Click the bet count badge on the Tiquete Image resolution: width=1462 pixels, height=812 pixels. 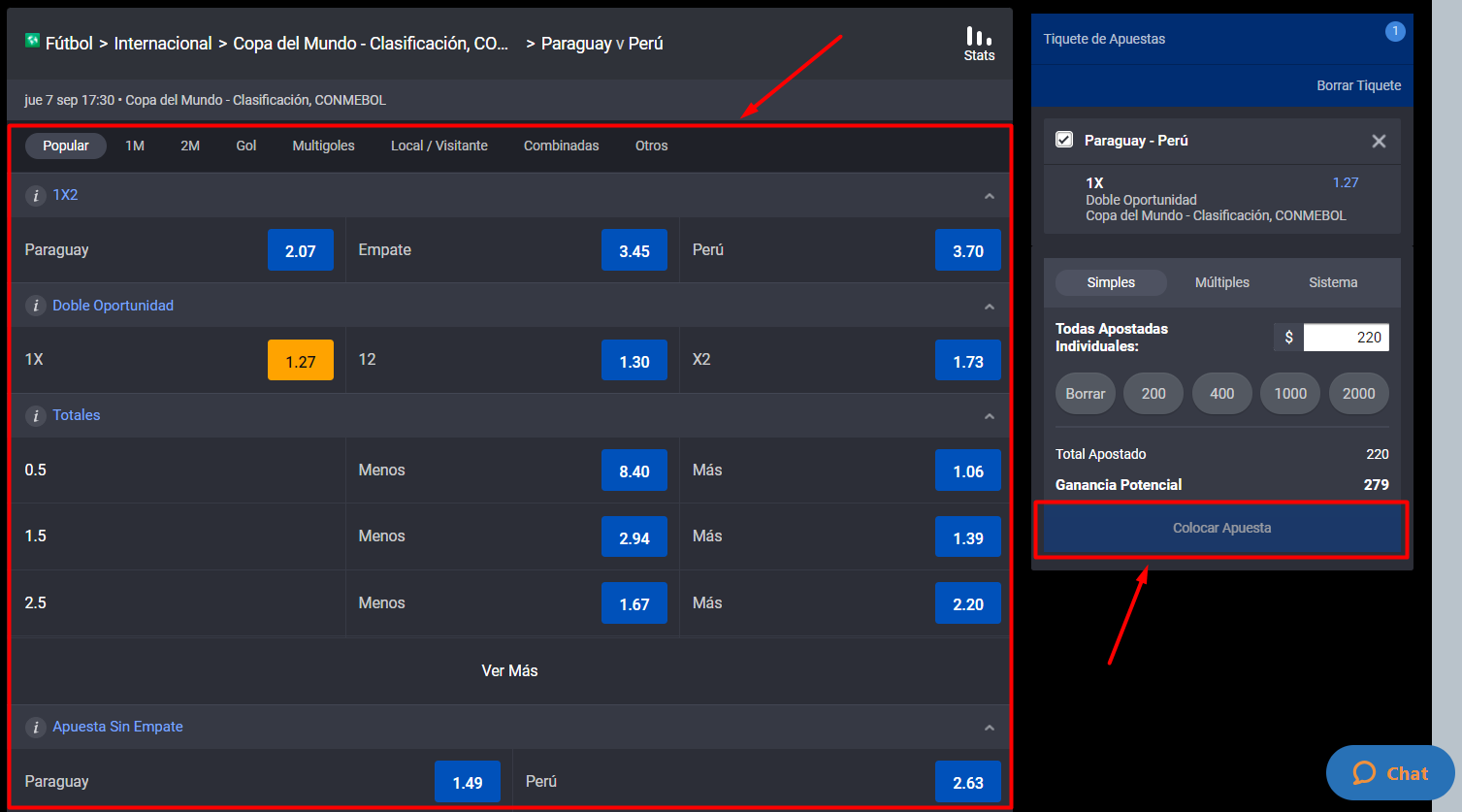(x=1395, y=31)
